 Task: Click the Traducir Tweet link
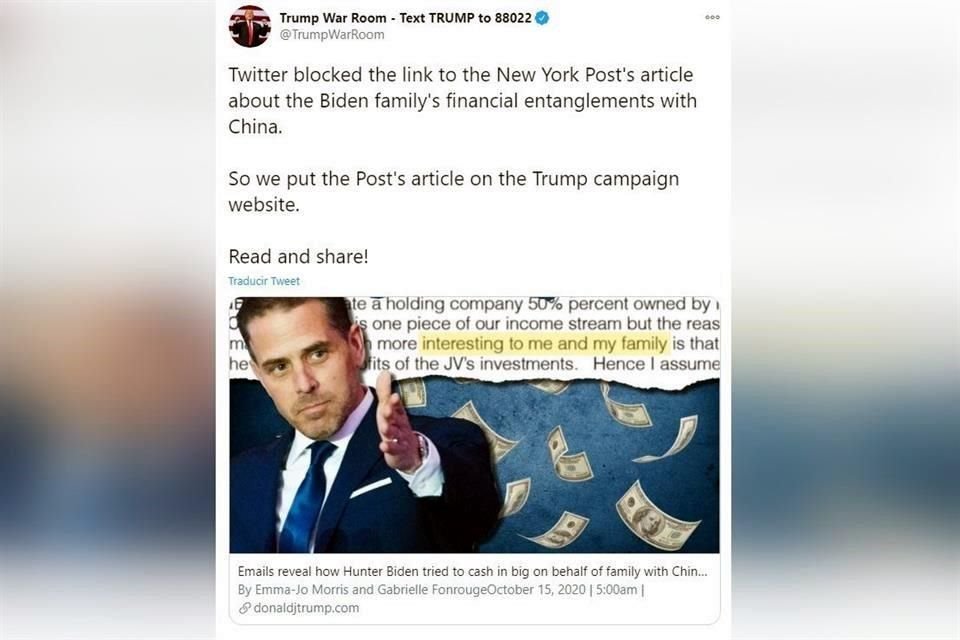pos(264,281)
